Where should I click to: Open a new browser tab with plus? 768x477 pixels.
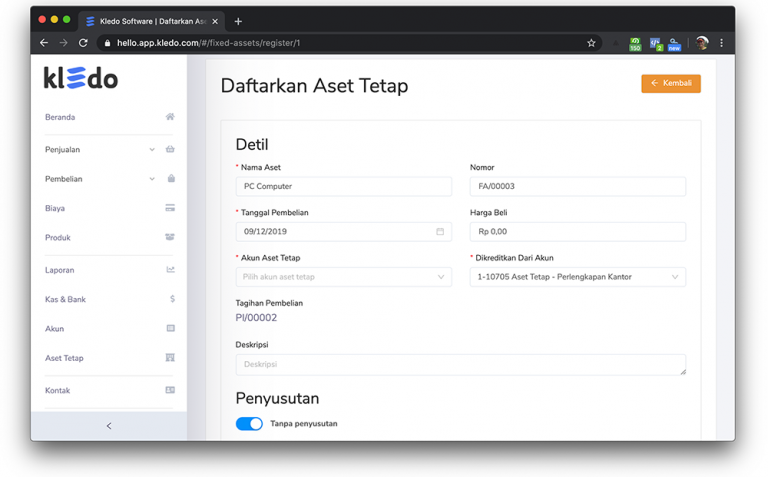pyautogui.click(x=238, y=21)
